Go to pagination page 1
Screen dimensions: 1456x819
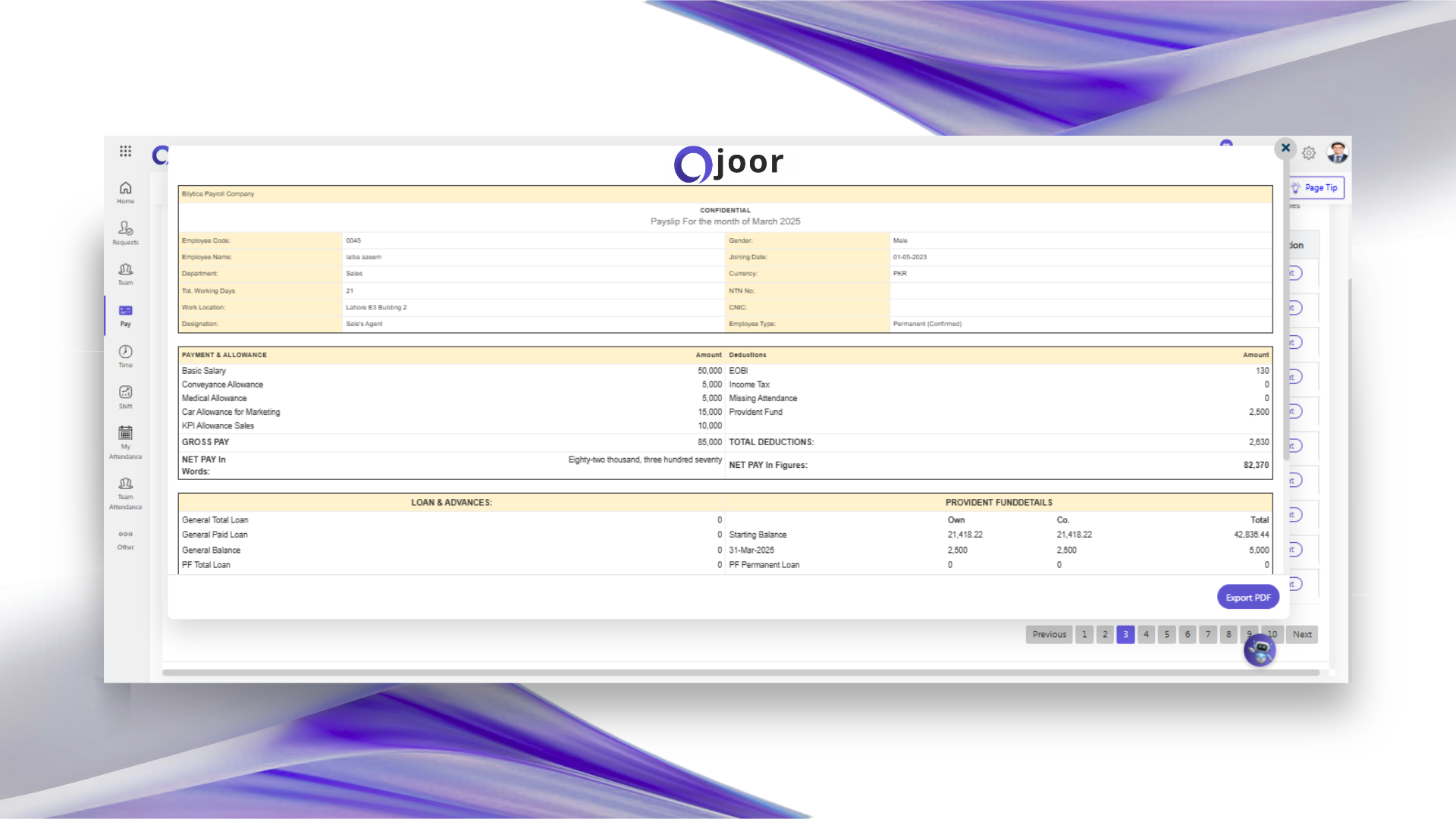(1084, 635)
